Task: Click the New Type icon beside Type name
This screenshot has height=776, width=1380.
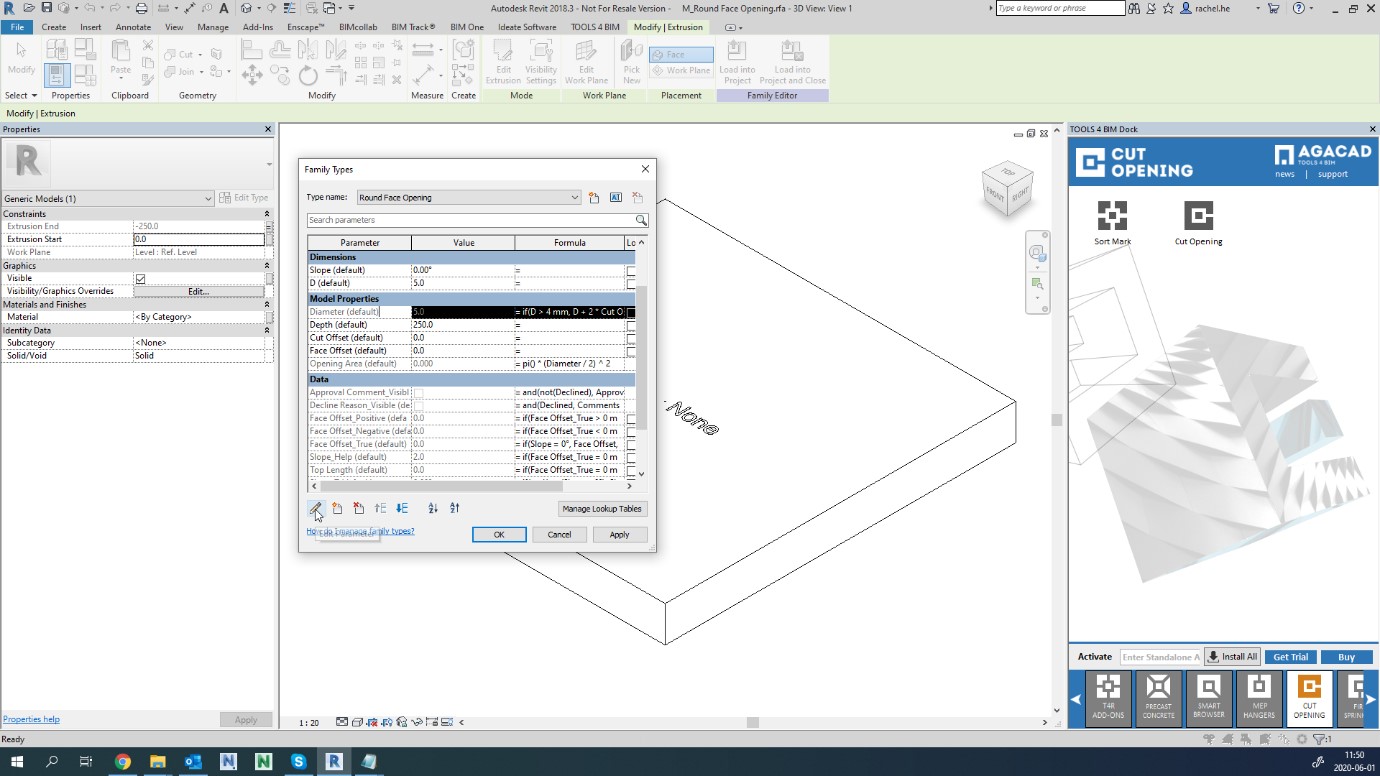Action: 594,198
